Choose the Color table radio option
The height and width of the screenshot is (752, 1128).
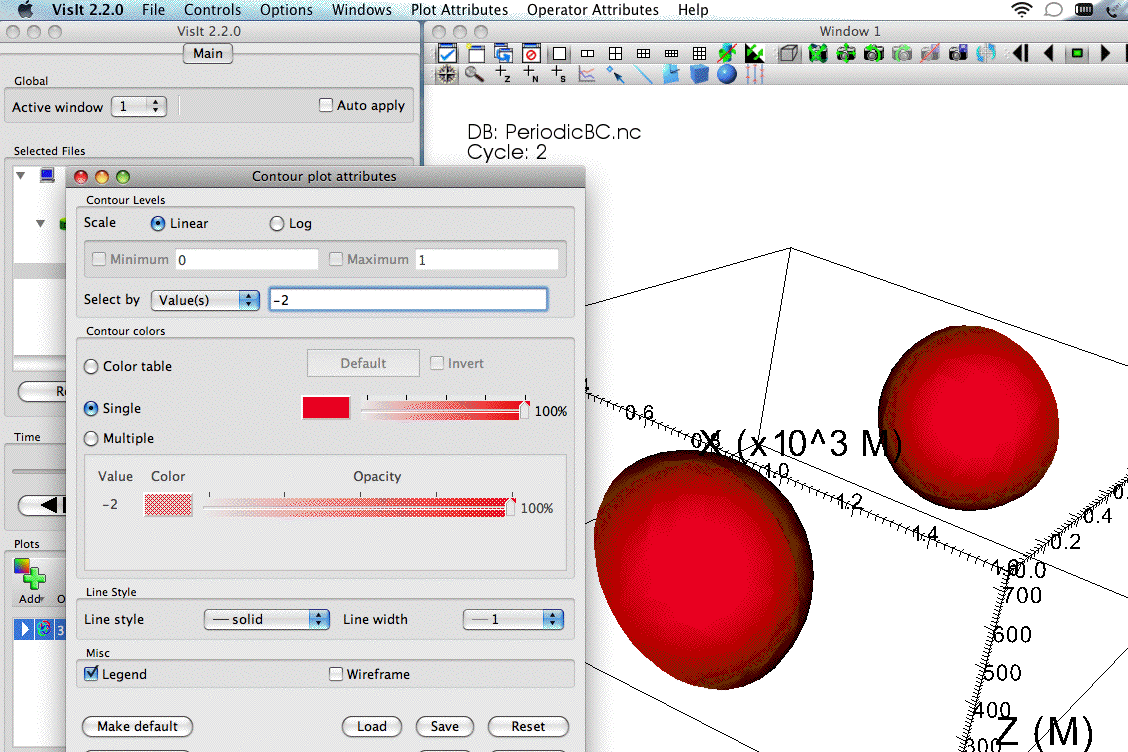coord(92,367)
